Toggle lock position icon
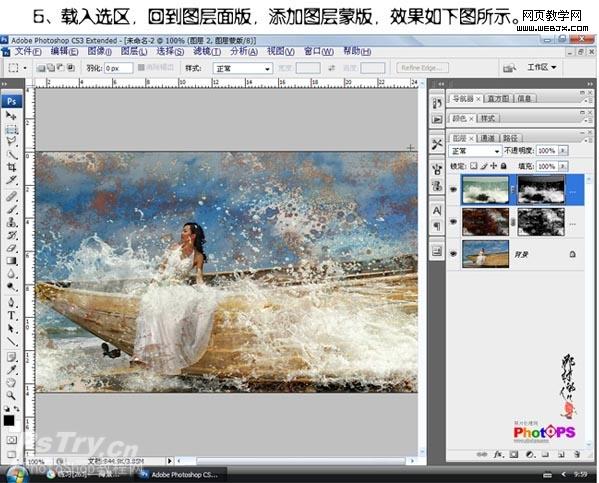599x483 pixels. (x=494, y=166)
